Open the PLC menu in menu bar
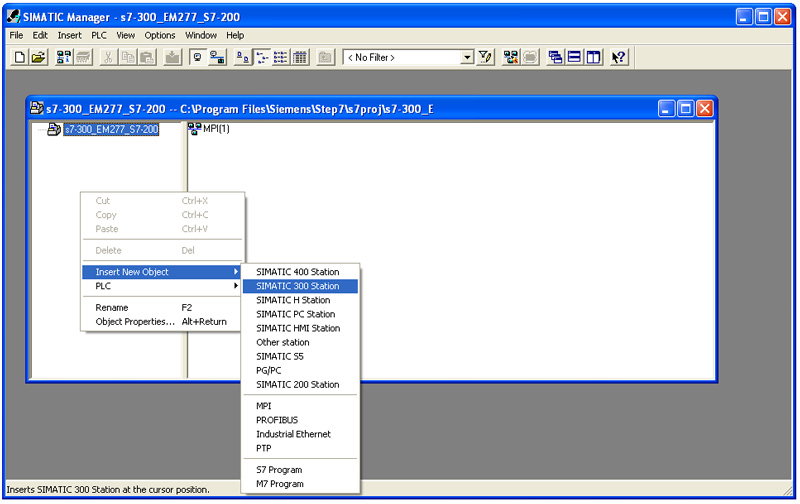Viewport: 800px width, 504px height. click(99, 35)
